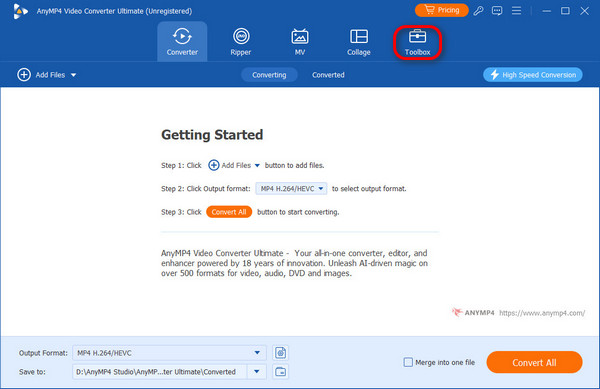
Task: Expand Add Files arrow in Step 1
Action: [x=257, y=166]
